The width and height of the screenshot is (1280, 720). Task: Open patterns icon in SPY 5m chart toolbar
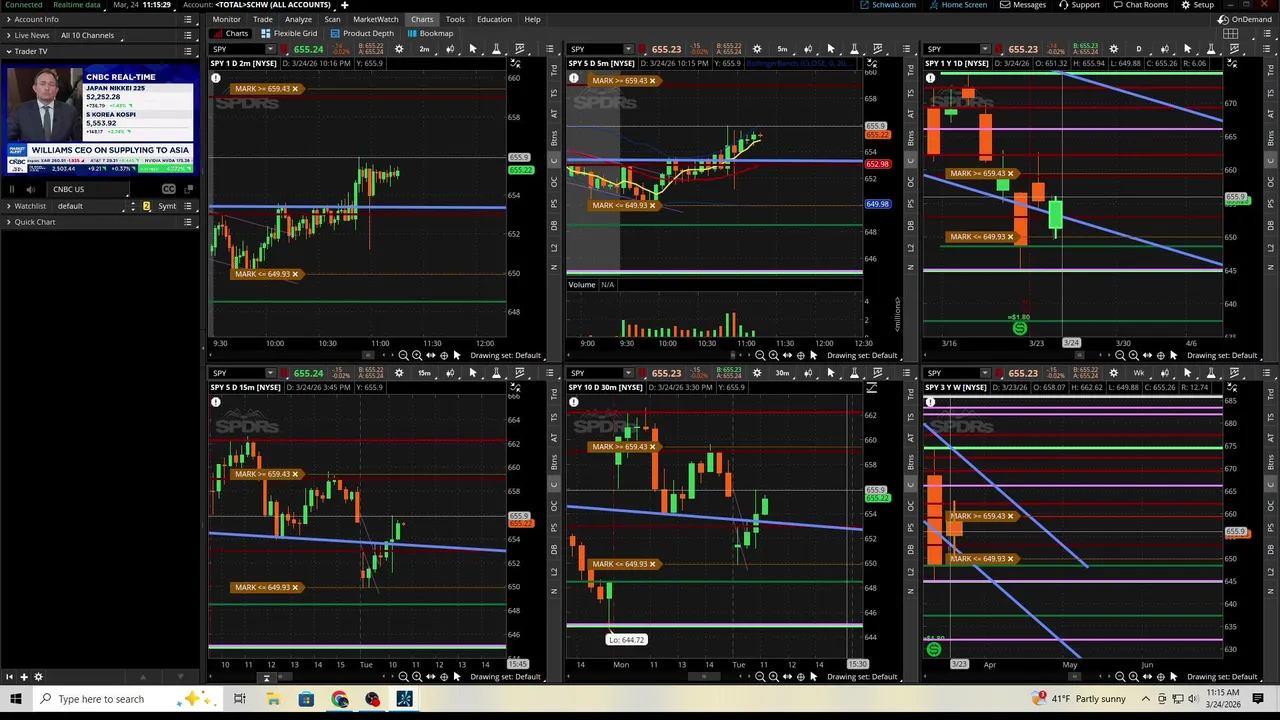pos(878,49)
